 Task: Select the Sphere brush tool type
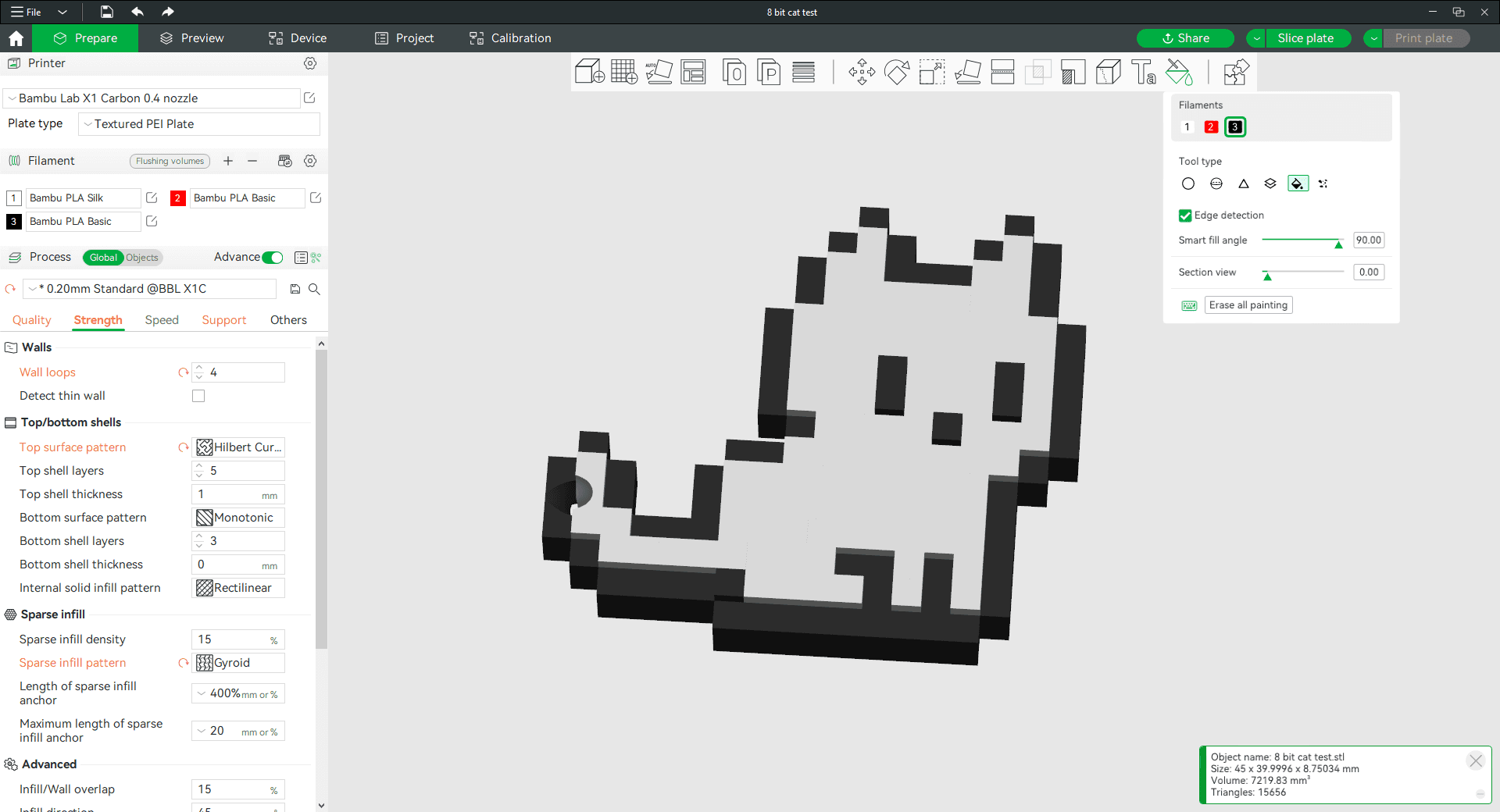coord(1216,183)
